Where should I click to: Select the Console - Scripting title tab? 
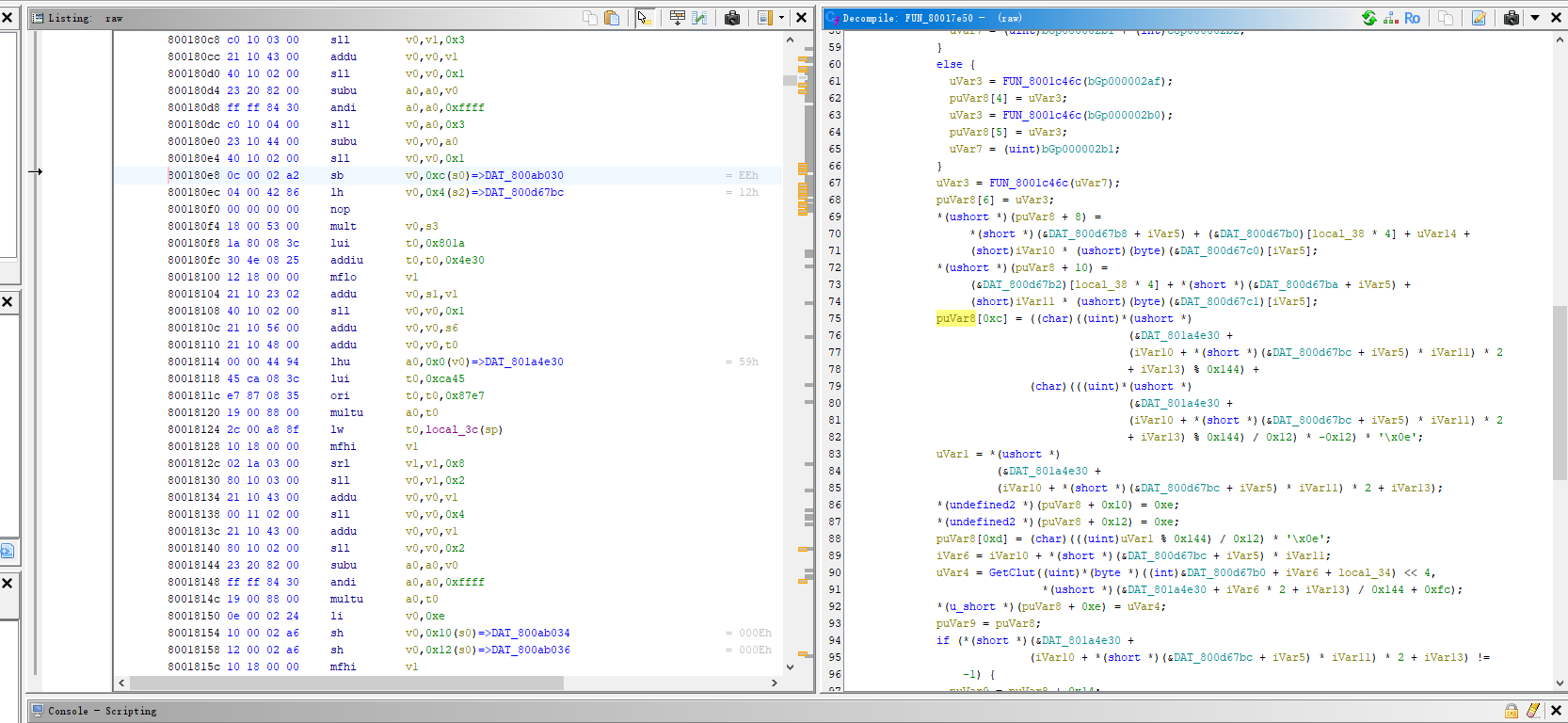pyautogui.click(x=103, y=711)
